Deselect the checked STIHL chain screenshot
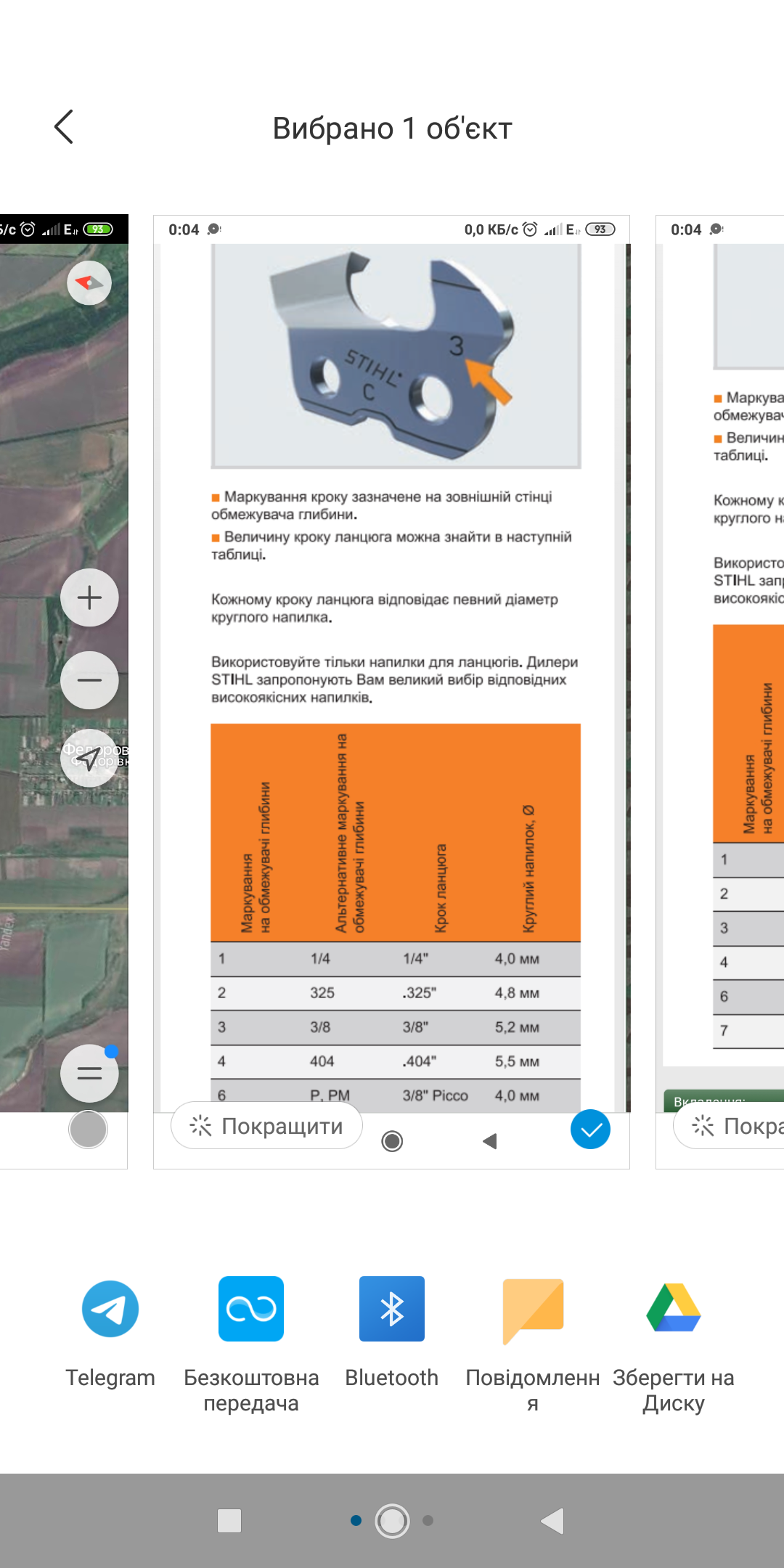This screenshot has height=1568, width=784. (x=590, y=1130)
